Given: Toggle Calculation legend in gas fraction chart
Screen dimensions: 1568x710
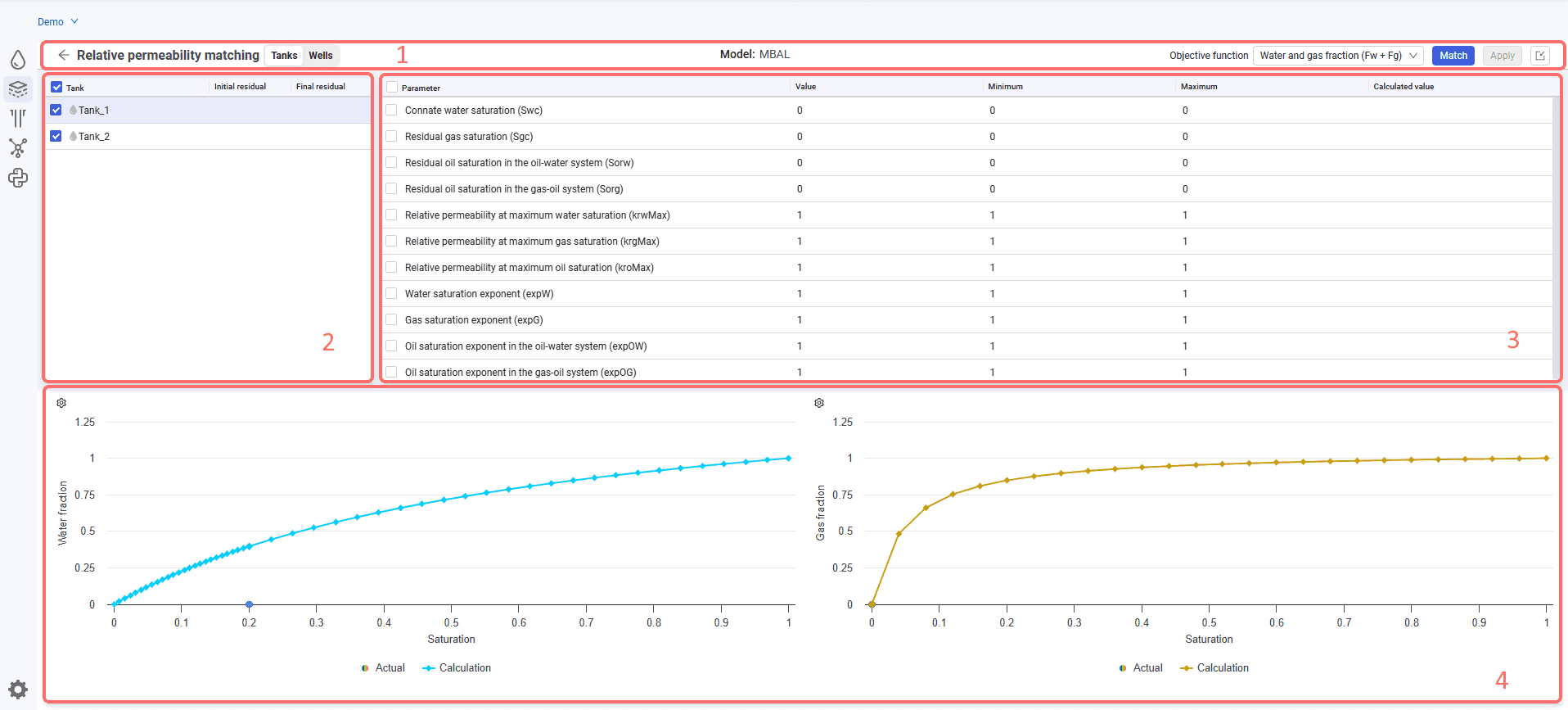Looking at the screenshot, I should (1214, 668).
